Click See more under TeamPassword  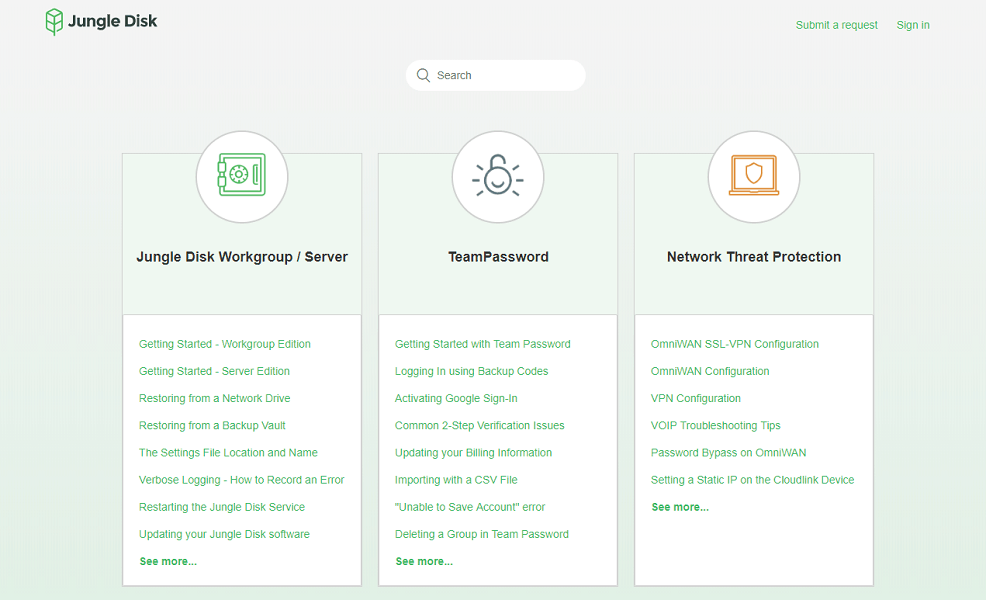pyautogui.click(x=424, y=561)
